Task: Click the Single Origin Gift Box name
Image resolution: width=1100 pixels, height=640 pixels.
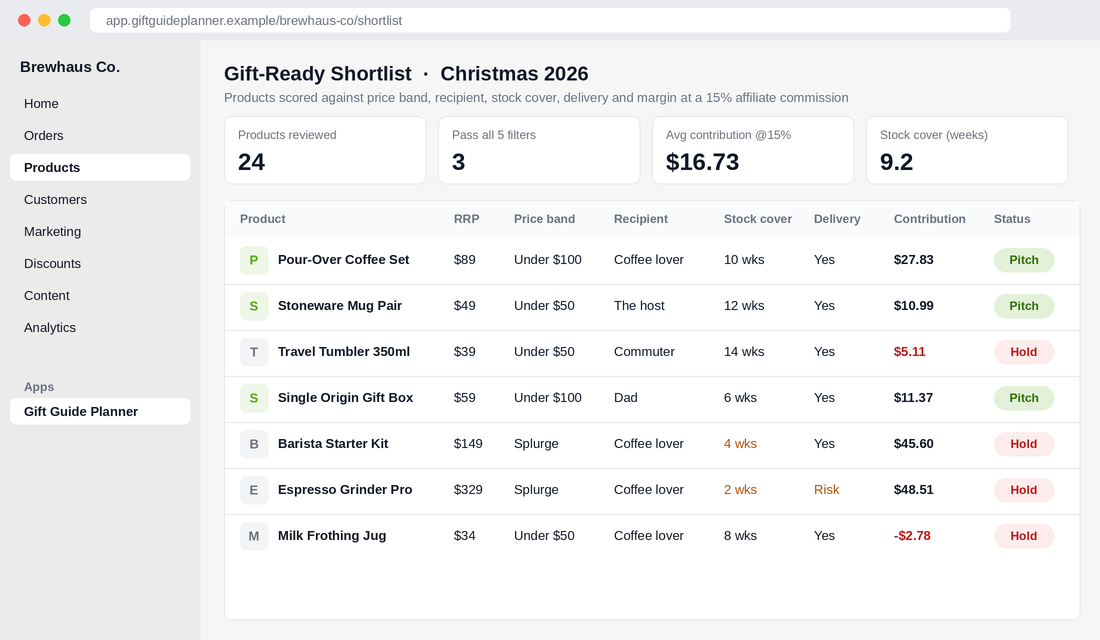Action: (x=345, y=398)
